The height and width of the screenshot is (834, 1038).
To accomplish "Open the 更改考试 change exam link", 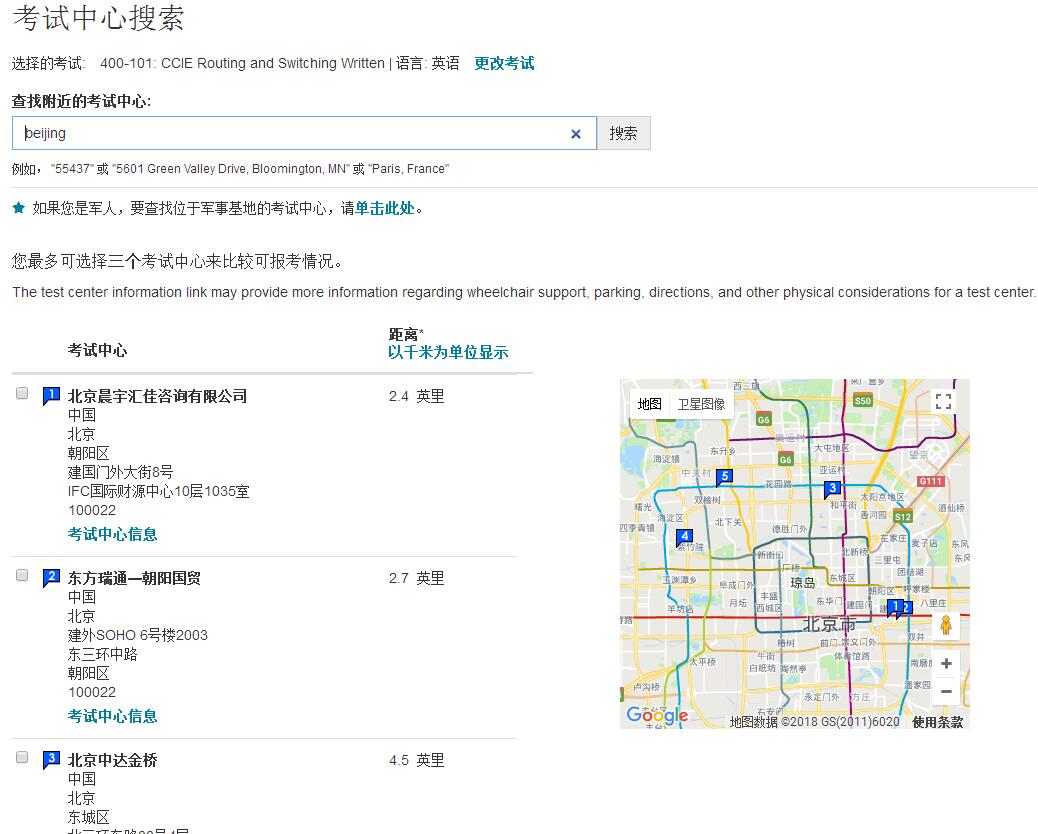I will click(x=504, y=63).
